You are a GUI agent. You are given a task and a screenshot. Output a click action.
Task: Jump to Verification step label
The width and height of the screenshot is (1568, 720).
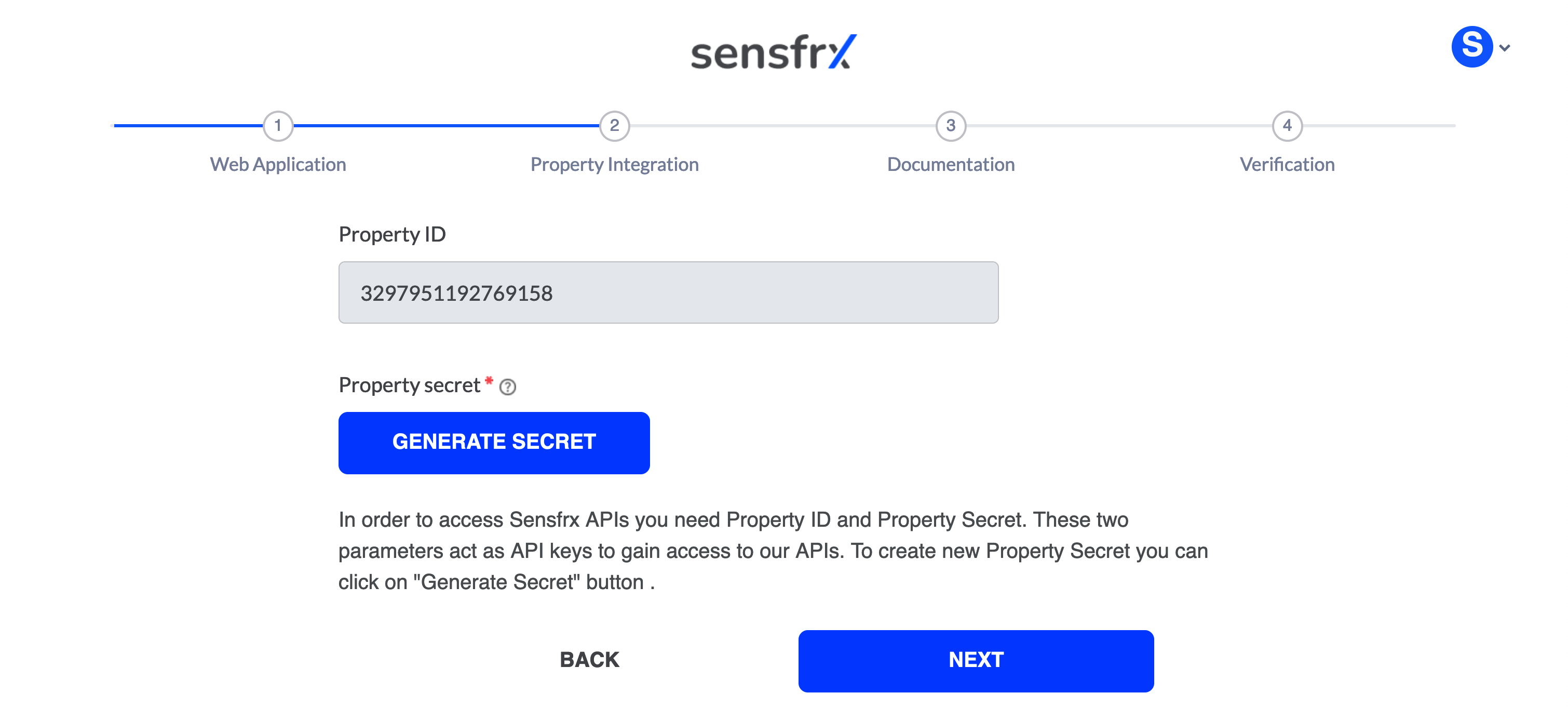point(1287,165)
